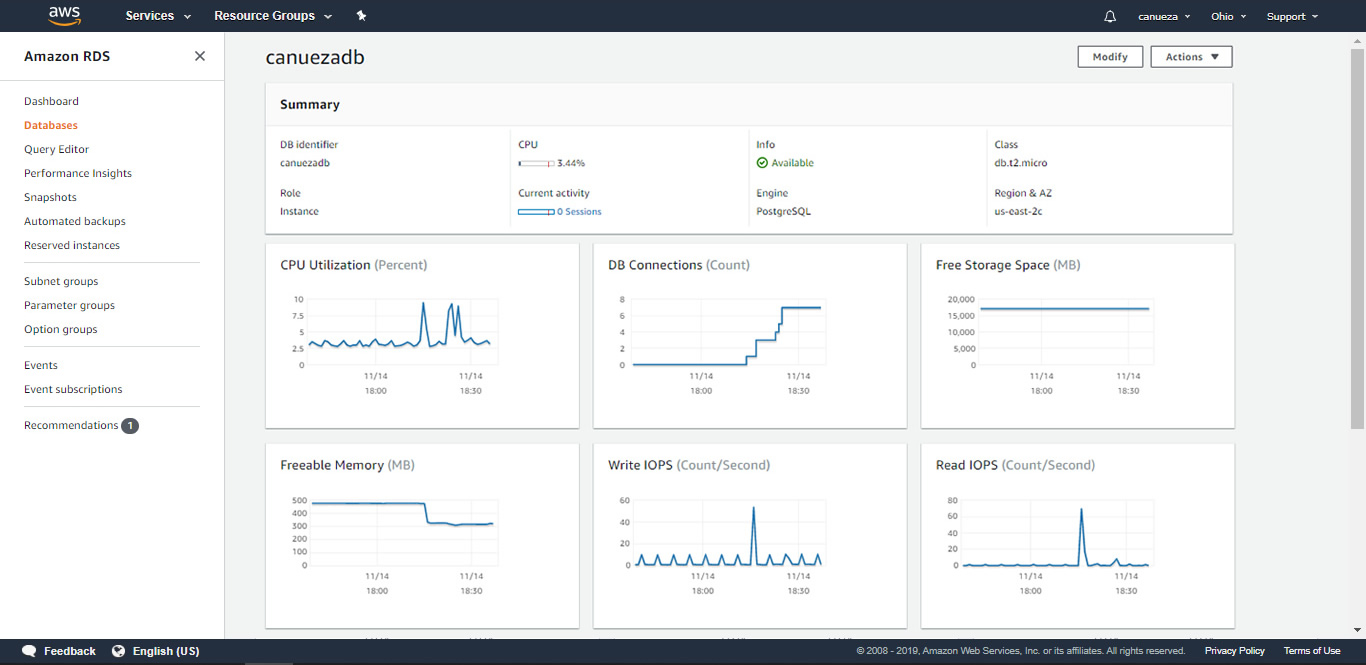The image size is (1366, 665).
Task: Click the Feedback speech bubble icon
Action: click(x=29, y=651)
